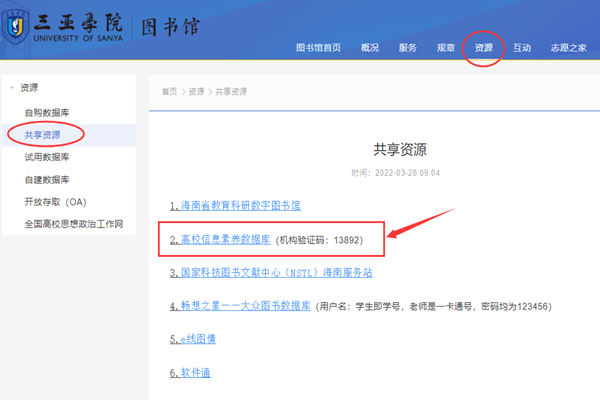Viewport: 600px width, 400px height.
Task: Click the 机构验证码: 13892 text
Action: point(319,240)
